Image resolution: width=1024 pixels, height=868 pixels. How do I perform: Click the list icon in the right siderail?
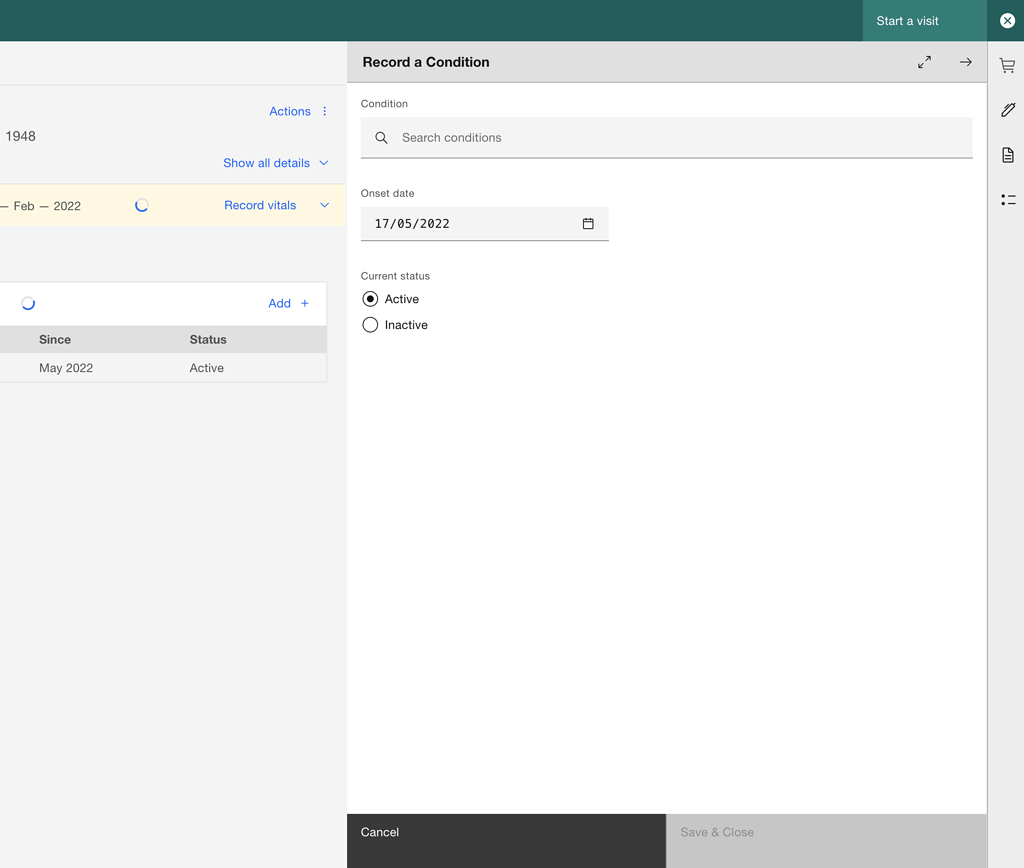[1007, 200]
